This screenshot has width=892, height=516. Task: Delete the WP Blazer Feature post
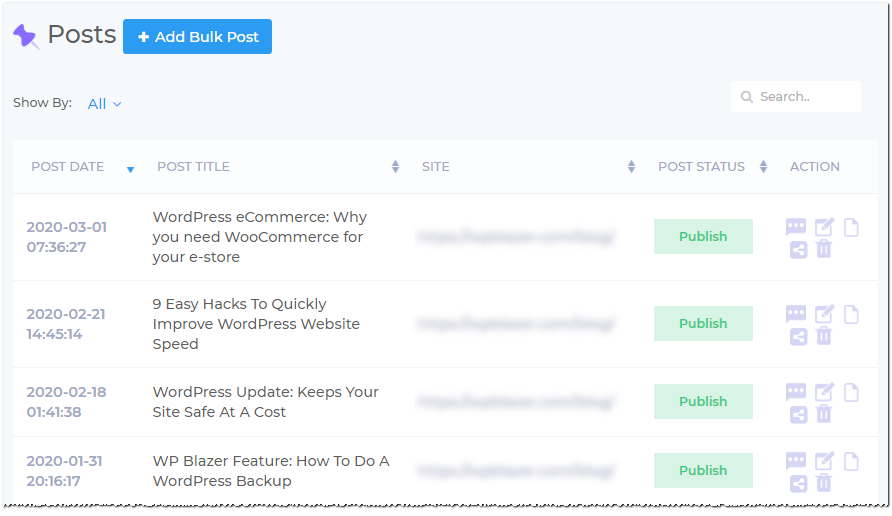824,482
